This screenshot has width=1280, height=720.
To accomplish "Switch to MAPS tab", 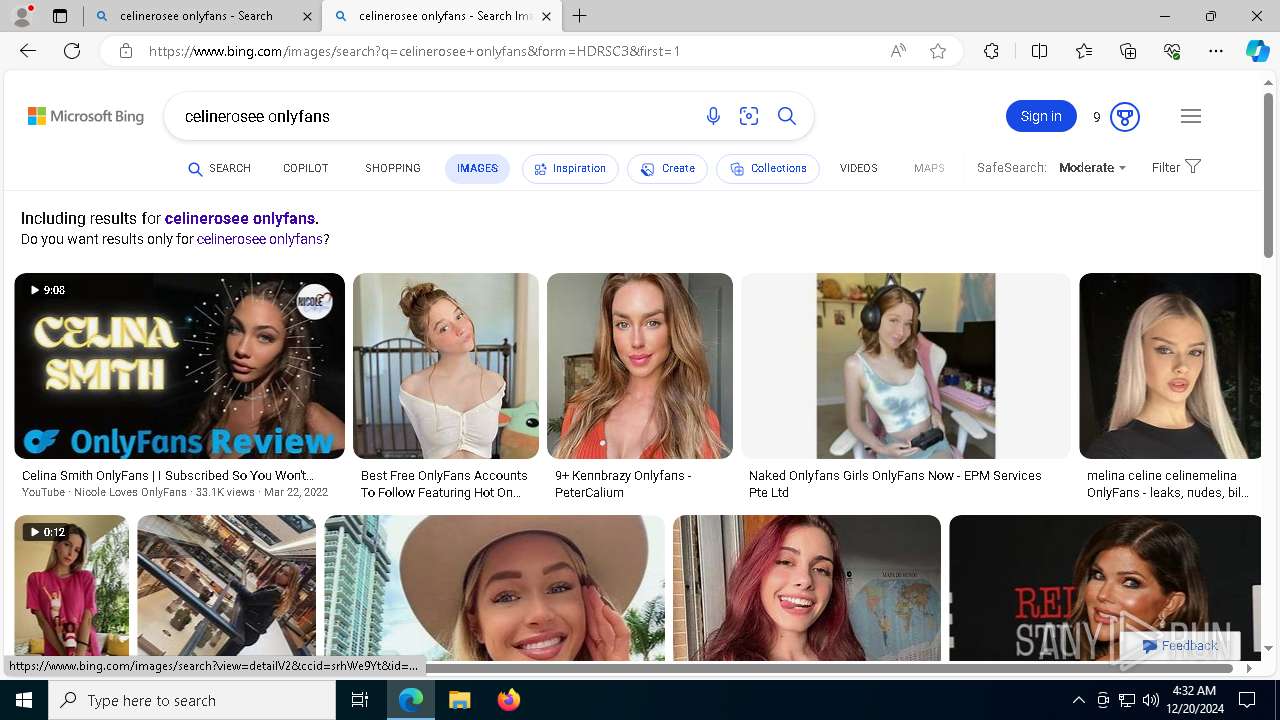I will [x=929, y=169].
